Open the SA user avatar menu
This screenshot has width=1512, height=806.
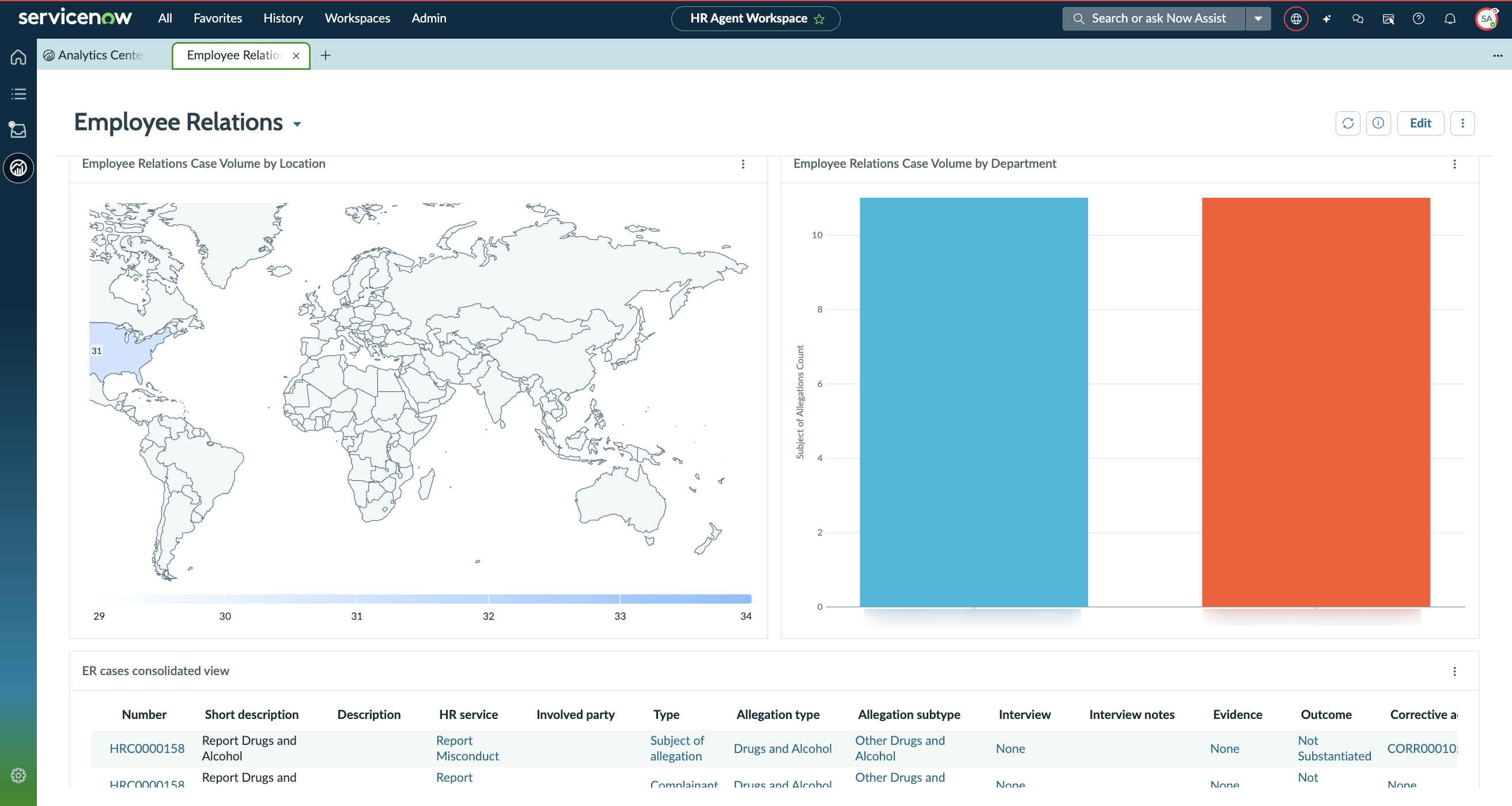tap(1486, 19)
